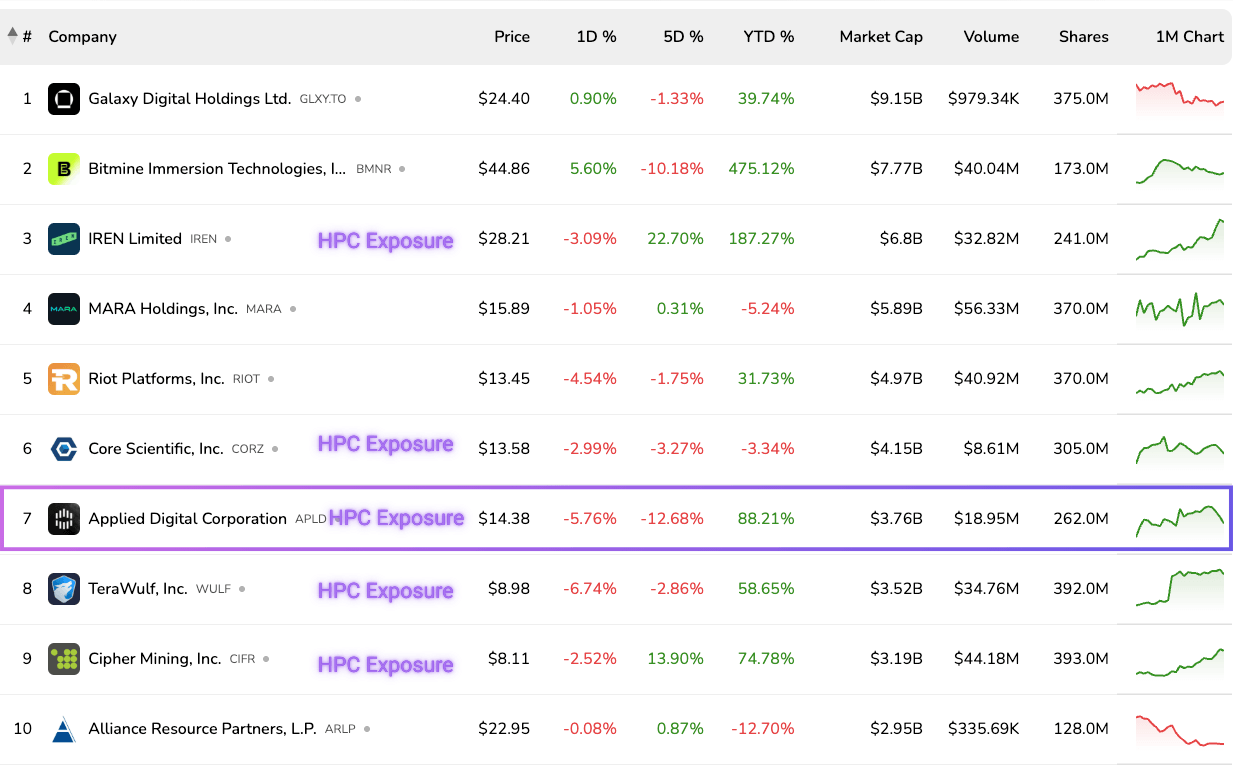Click the Galaxy Digital Holdings company logo
Screen dimensions: 1233x766
point(64,98)
